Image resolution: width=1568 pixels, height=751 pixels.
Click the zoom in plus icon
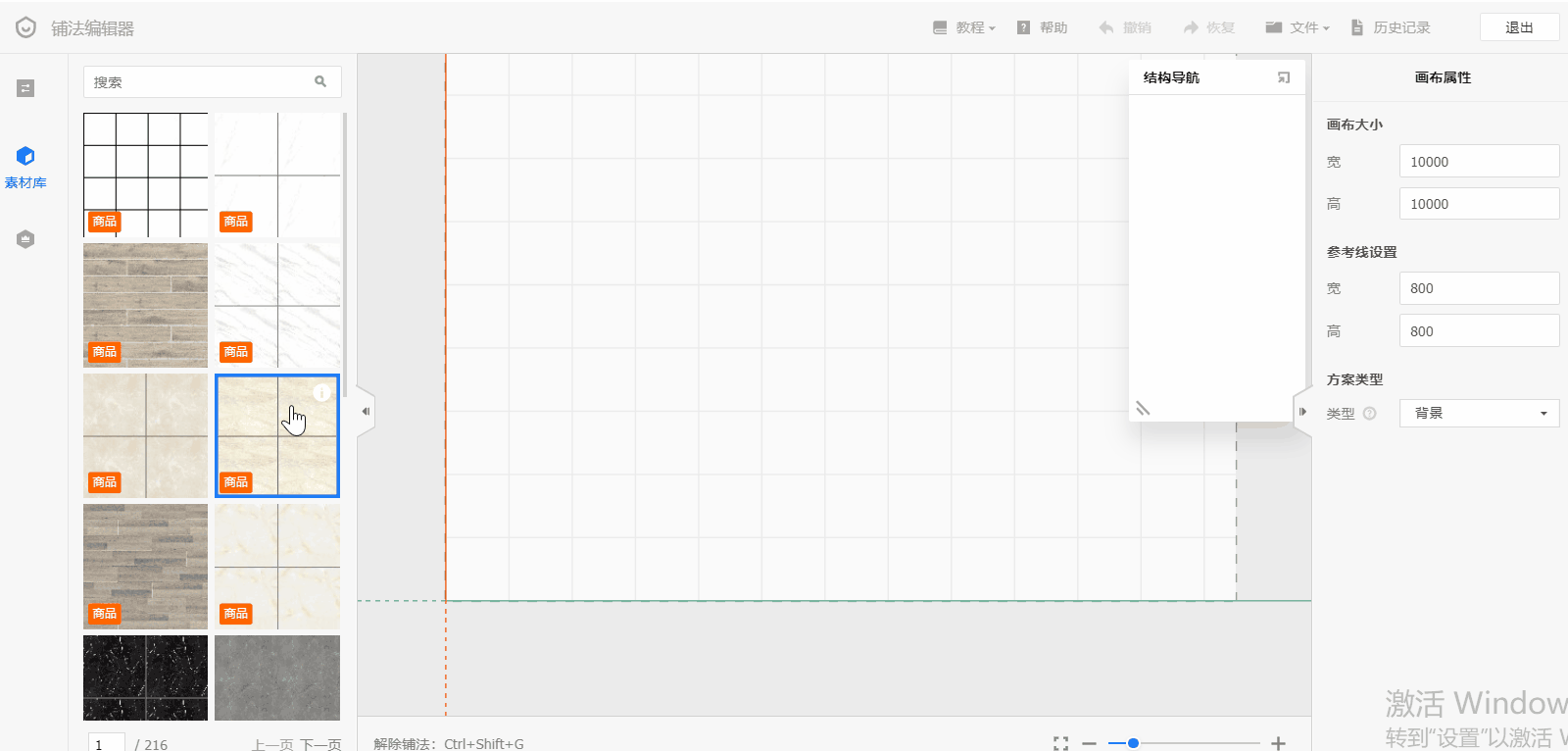click(1278, 743)
